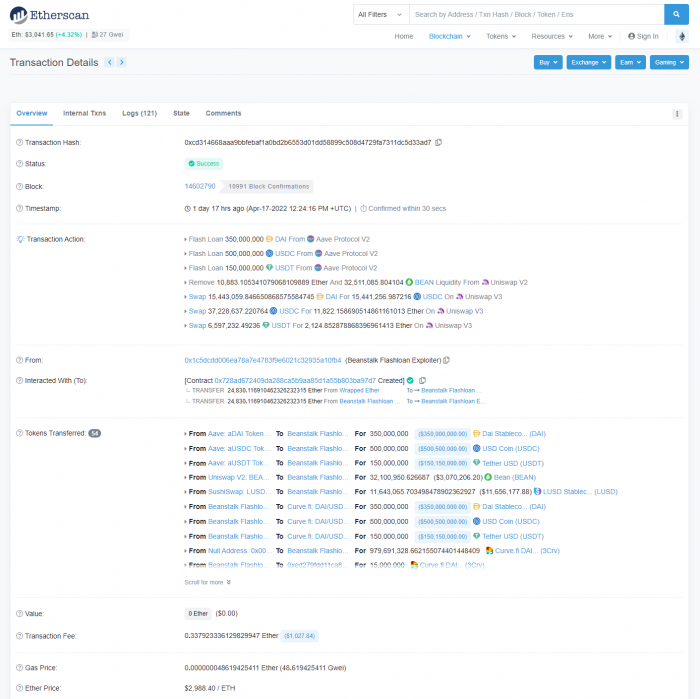The image size is (700, 699).
Task: Open block 14602790 link
Action: pos(200,186)
